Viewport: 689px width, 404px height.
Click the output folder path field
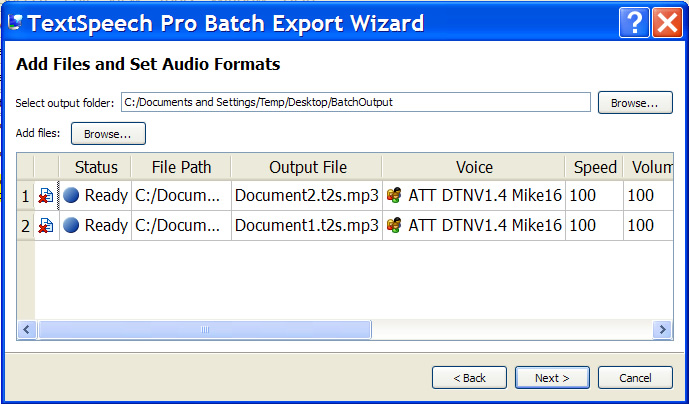[355, 102]
